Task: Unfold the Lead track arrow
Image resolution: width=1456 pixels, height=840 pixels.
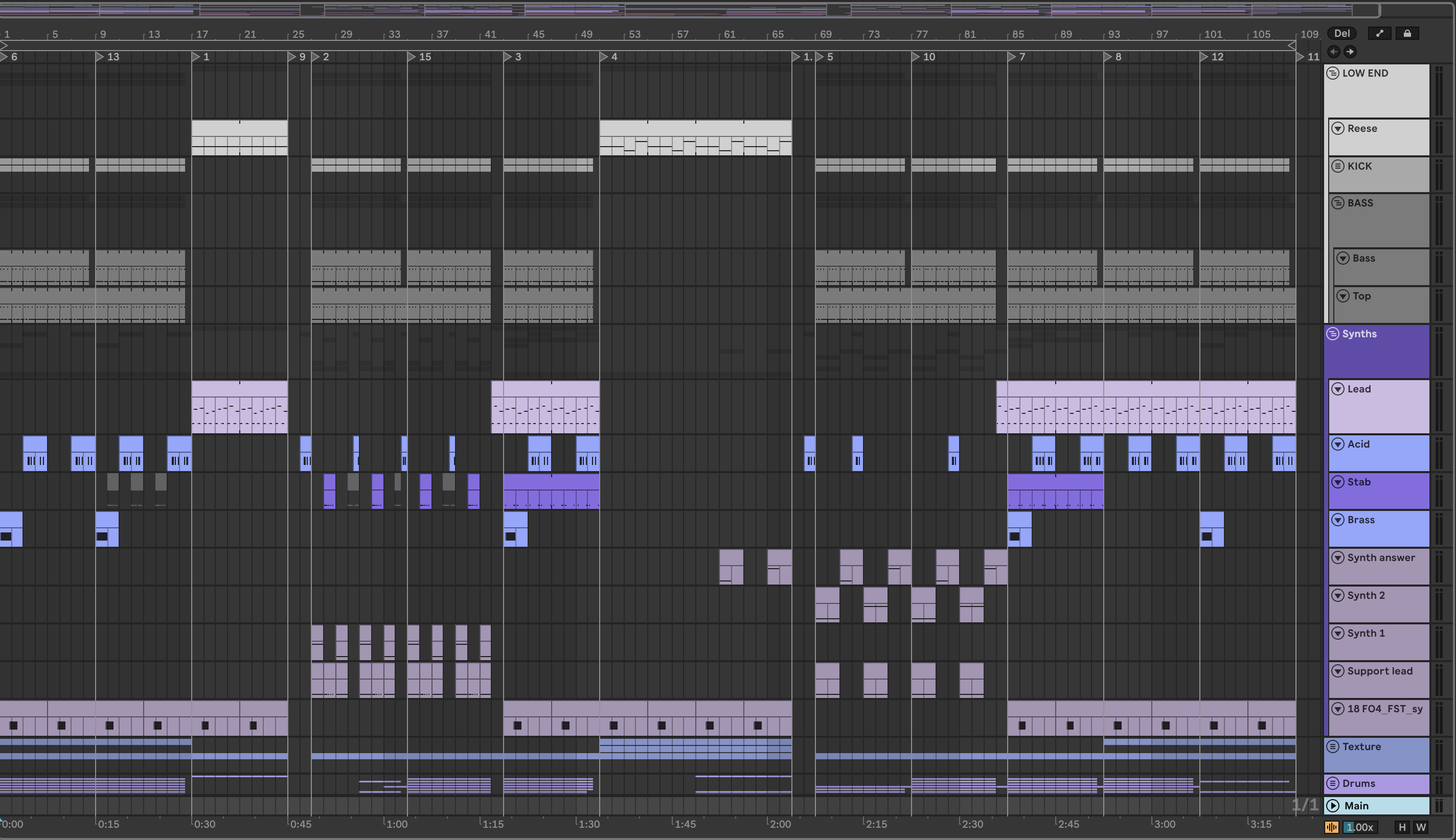Action: [x=1338, y=389]
